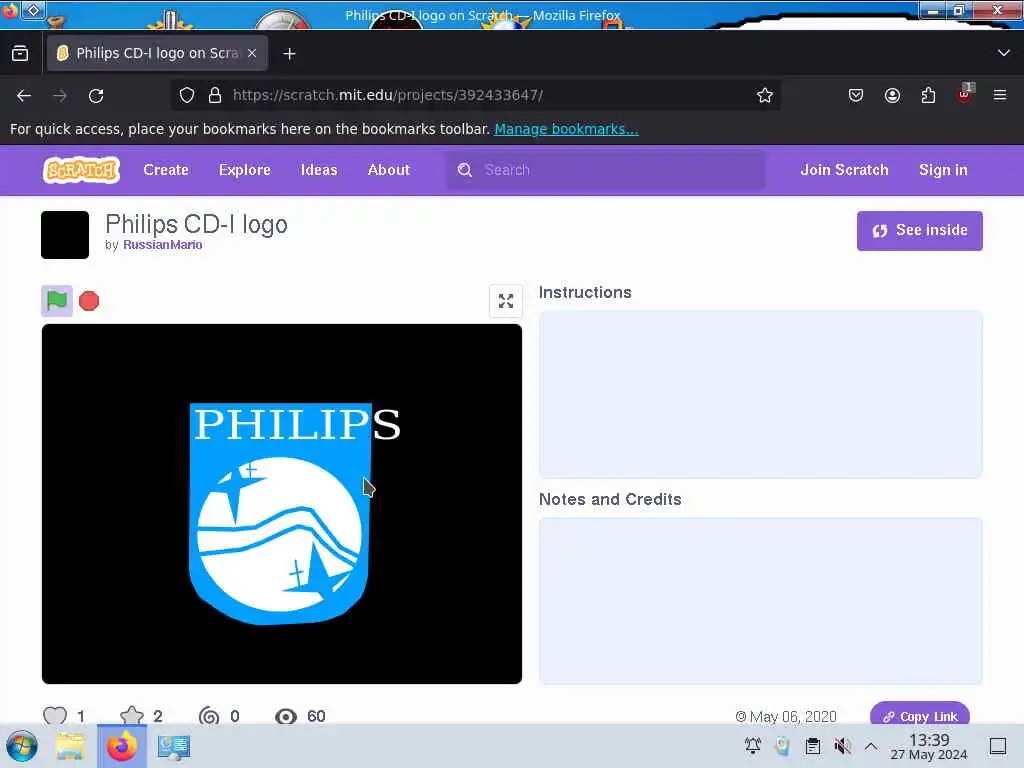Open the Ideas menu item

319,170
